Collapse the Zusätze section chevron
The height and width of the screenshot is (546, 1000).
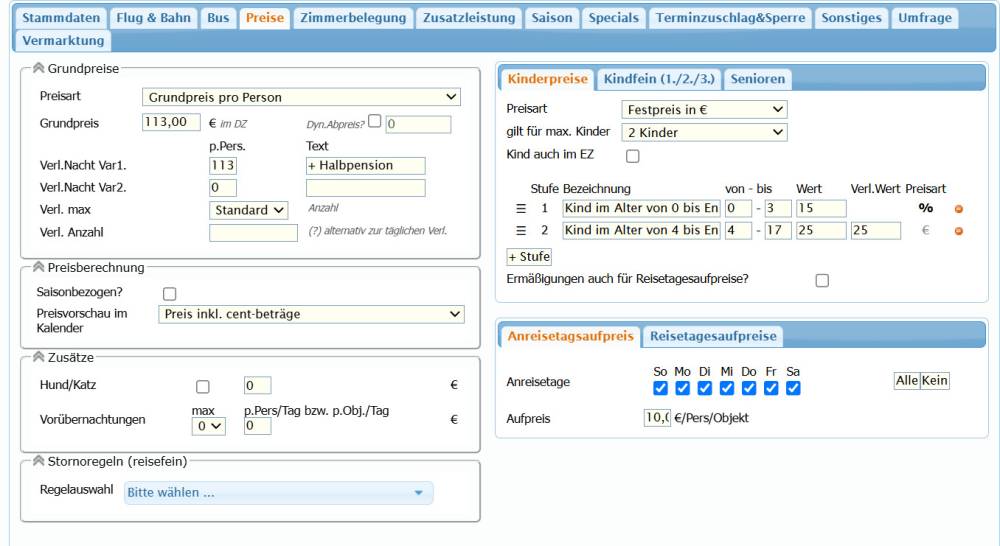[38, 357]
